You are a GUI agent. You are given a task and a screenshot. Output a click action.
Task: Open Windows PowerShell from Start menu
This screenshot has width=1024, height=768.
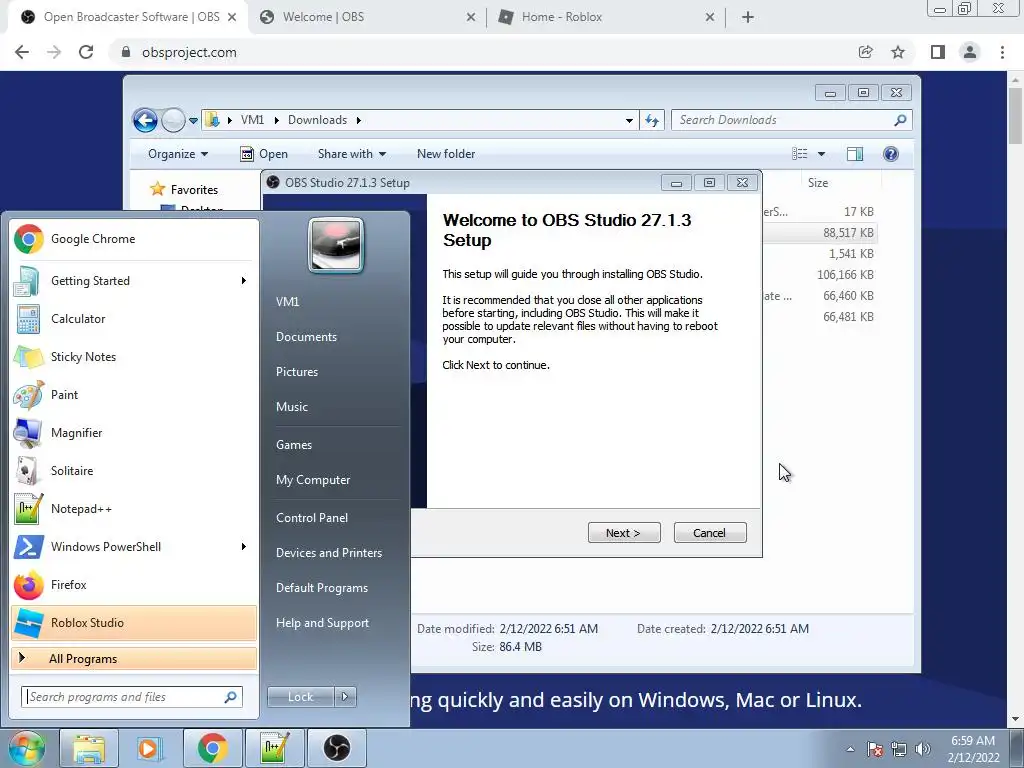point(134,547)
